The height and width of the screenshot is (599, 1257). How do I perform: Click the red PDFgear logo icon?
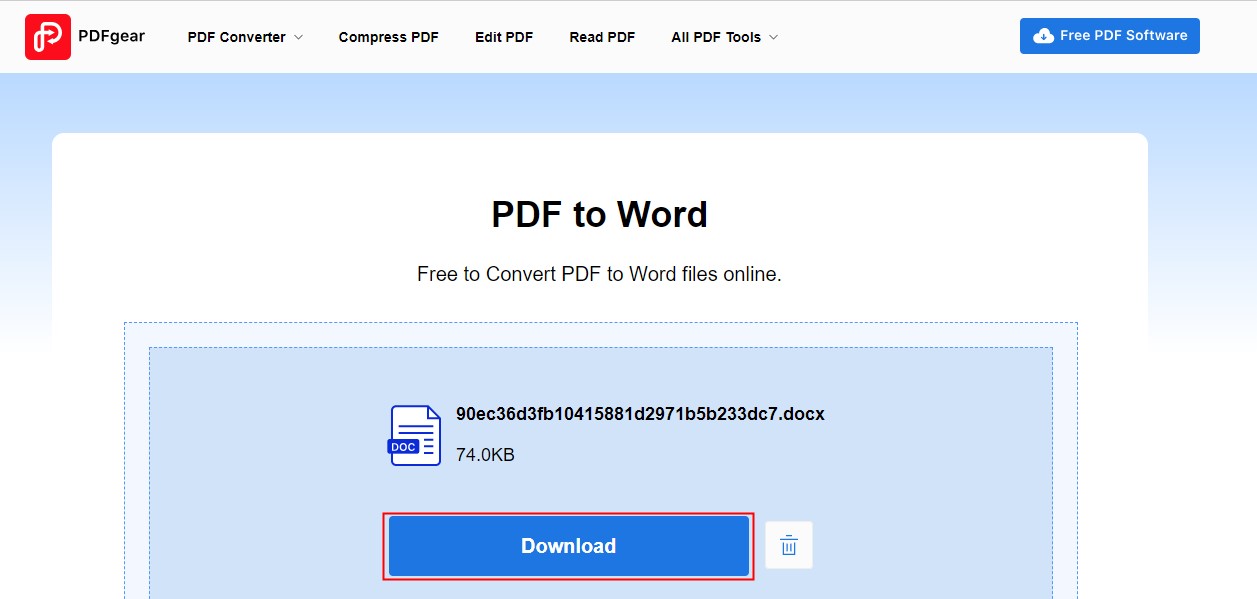point(48,36)
